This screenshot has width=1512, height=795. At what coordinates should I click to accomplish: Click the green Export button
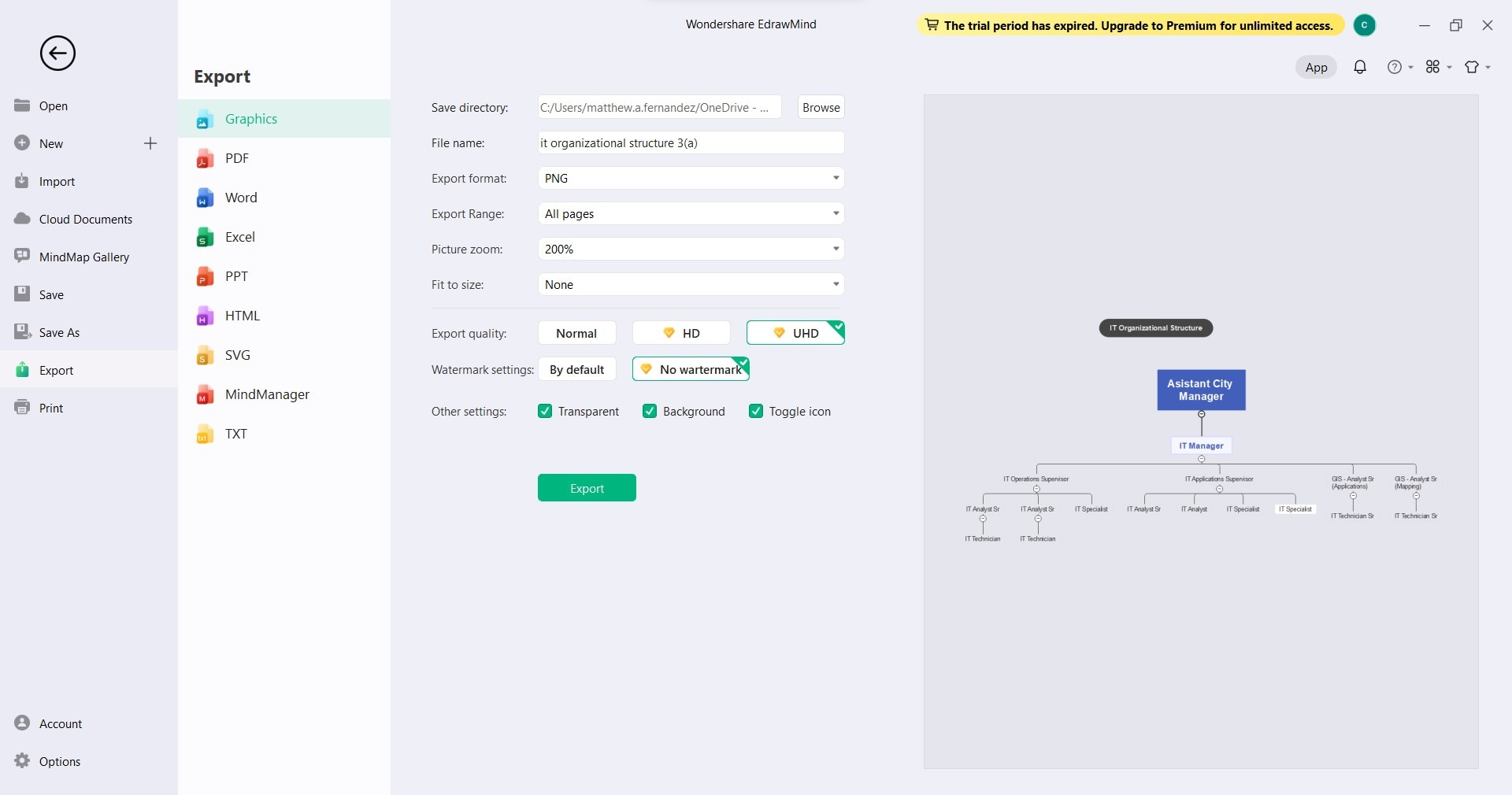[587, 488]
